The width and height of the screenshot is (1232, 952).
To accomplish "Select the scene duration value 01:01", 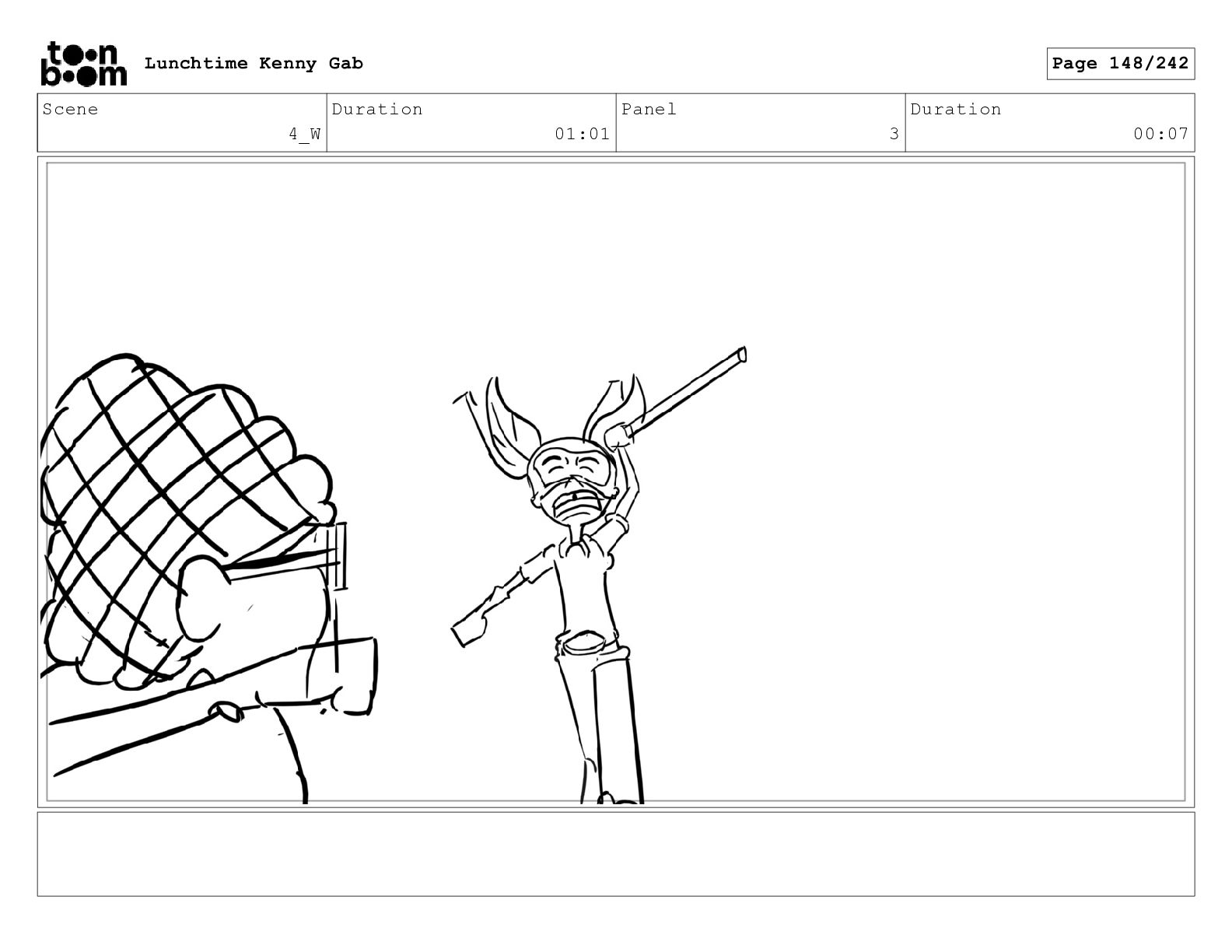I will [582, 134].
